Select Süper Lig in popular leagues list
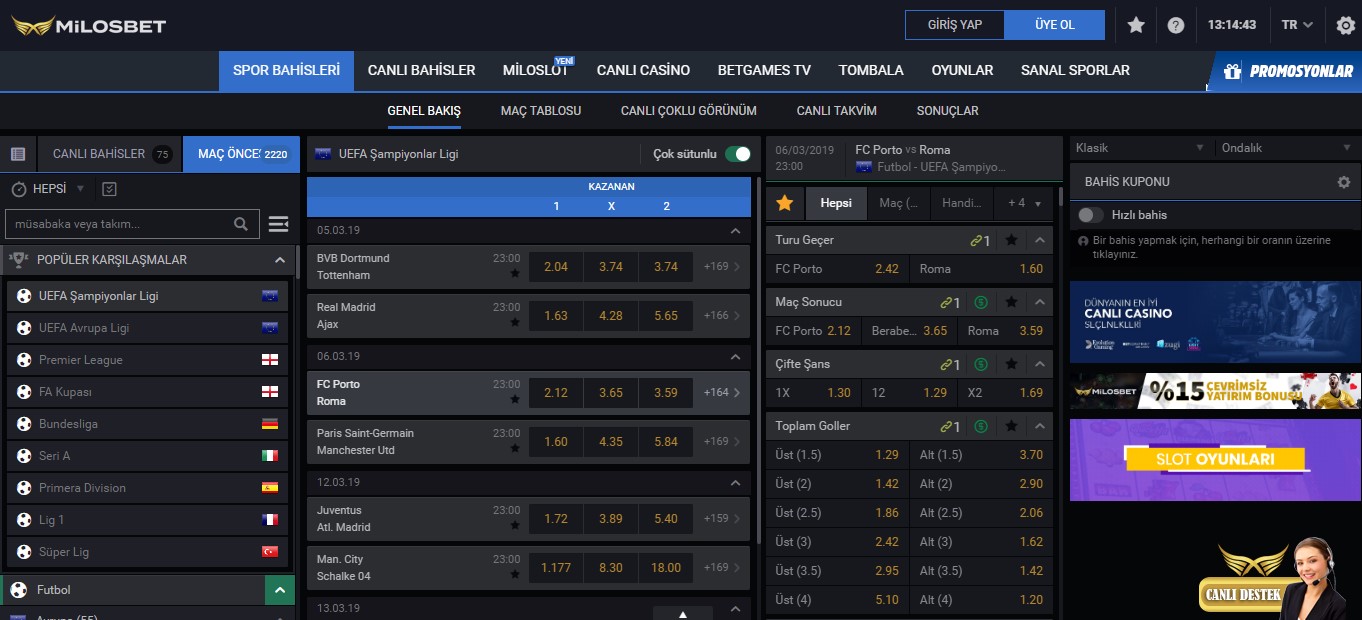Image resolution: width=1362 pixels, height=620 pixels. click(148, 552)
